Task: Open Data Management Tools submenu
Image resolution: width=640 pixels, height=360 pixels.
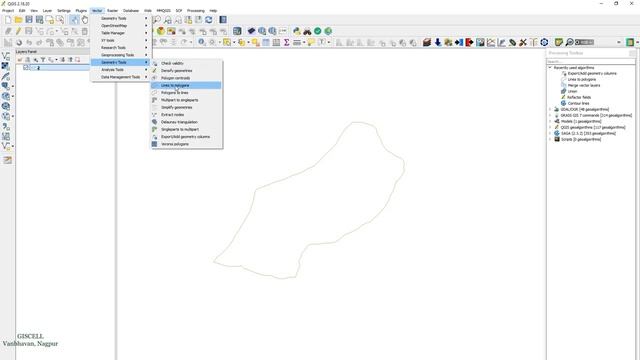Action: pyautogui.click(x=121, y=77)
